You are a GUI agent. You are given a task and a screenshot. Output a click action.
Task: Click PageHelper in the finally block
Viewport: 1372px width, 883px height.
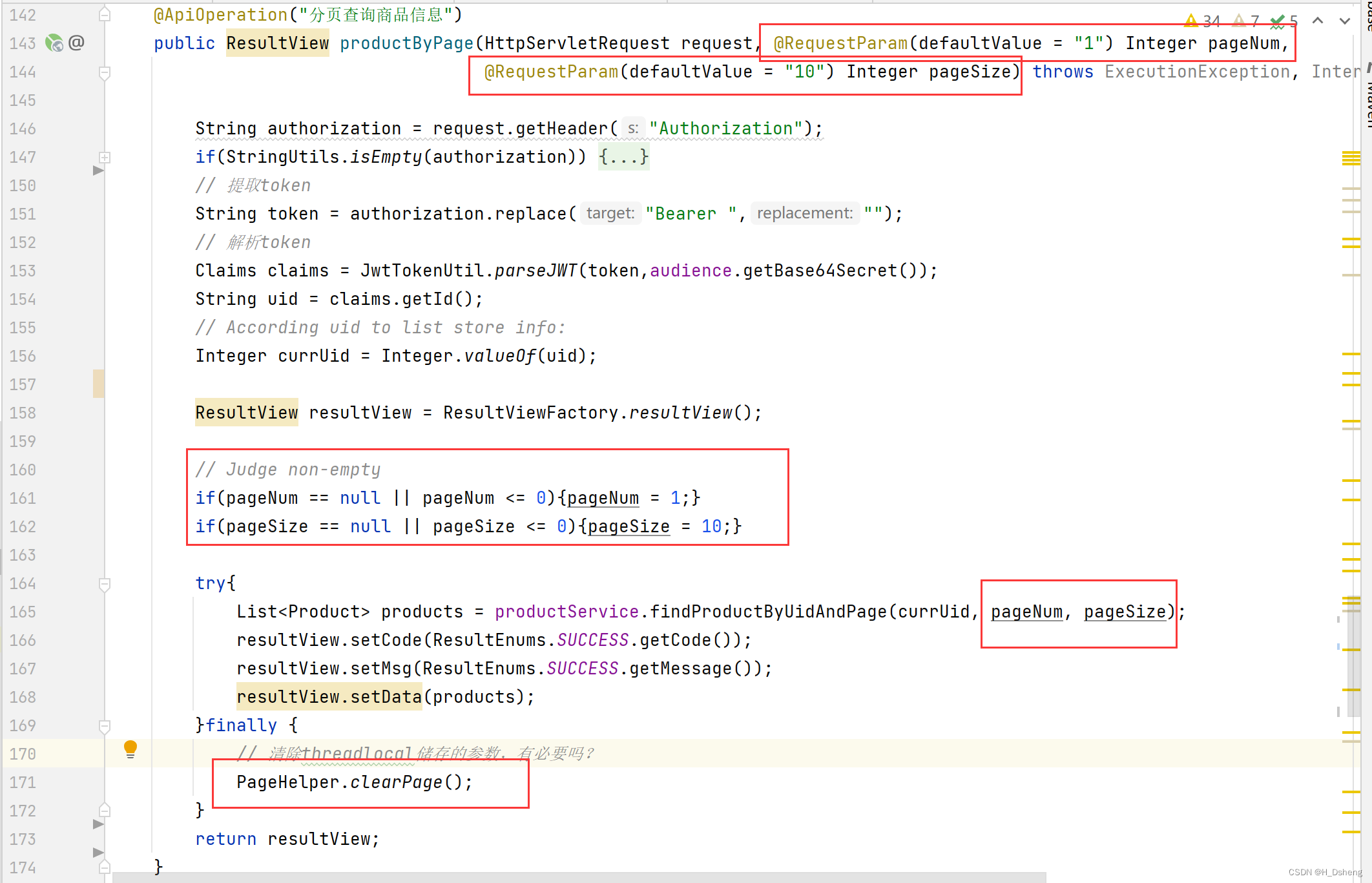(x=287, y=782)
